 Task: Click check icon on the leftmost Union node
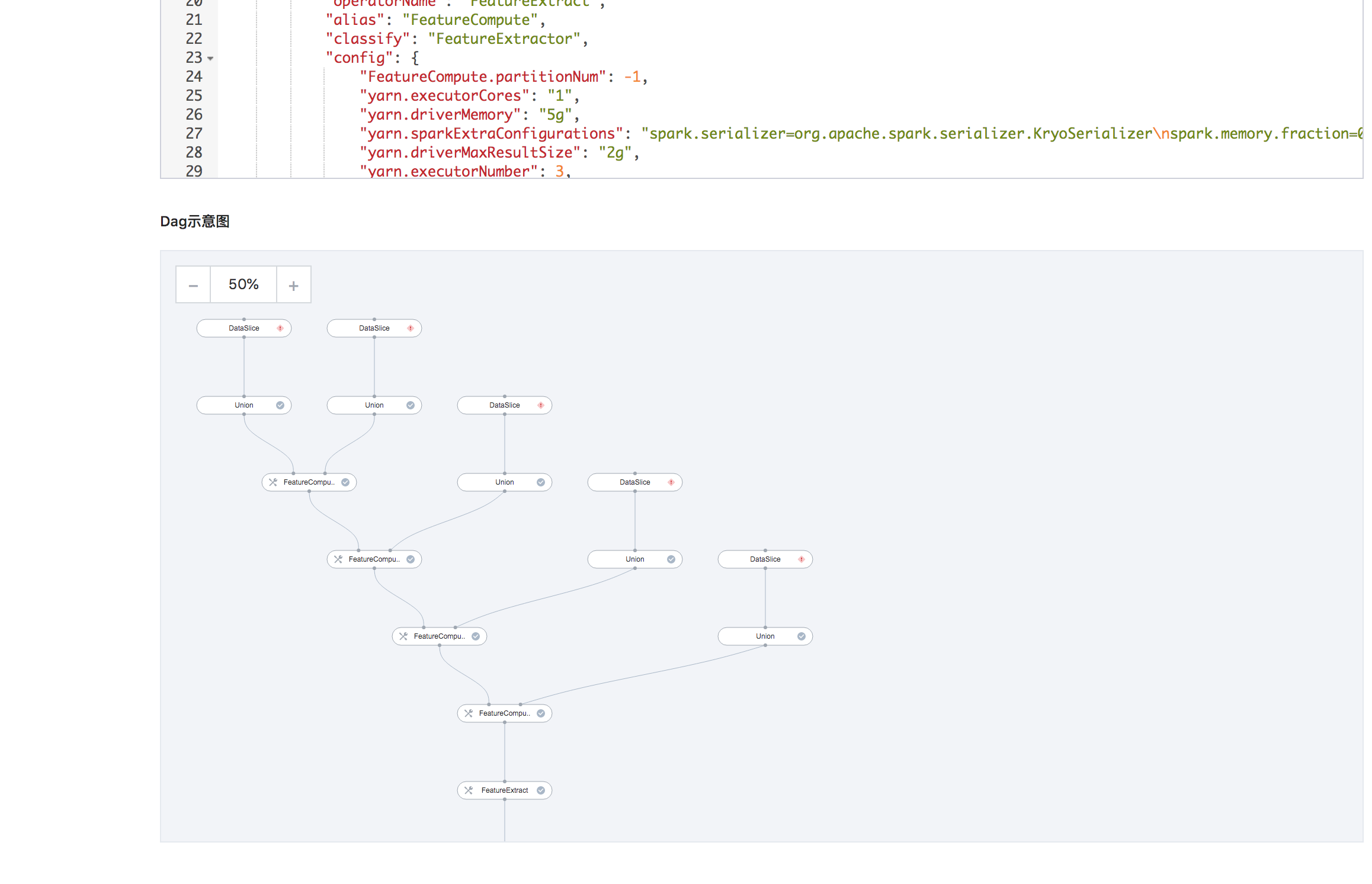click(x=280, y=405)
